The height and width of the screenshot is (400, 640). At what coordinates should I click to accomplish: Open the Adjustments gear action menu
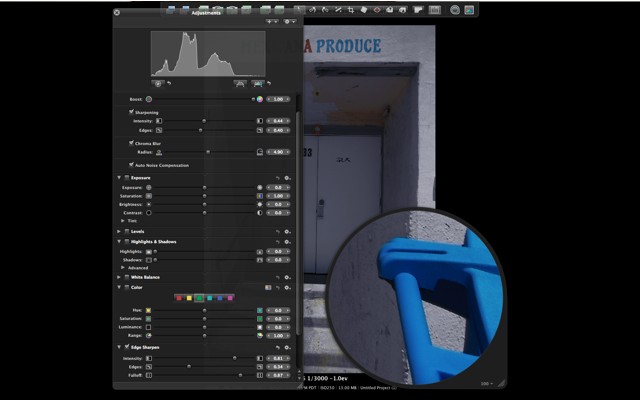(289, 21)
